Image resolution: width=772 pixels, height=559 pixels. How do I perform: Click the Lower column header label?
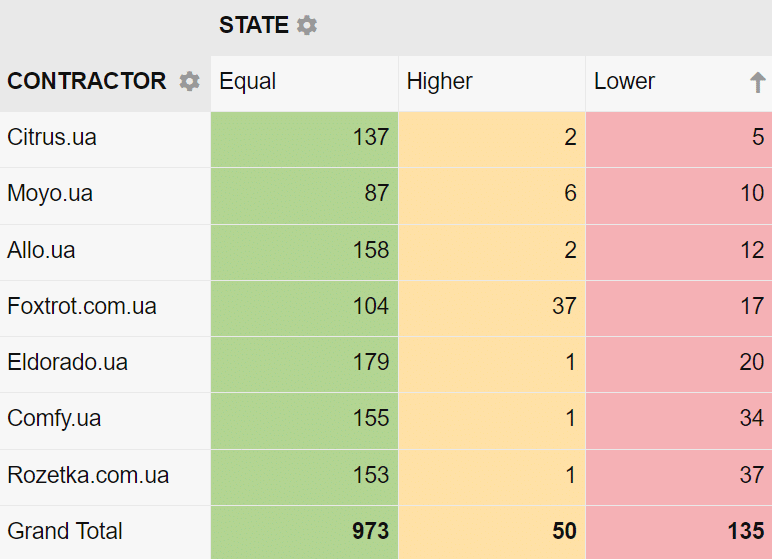pyautogui.click(x=624, y=82)
